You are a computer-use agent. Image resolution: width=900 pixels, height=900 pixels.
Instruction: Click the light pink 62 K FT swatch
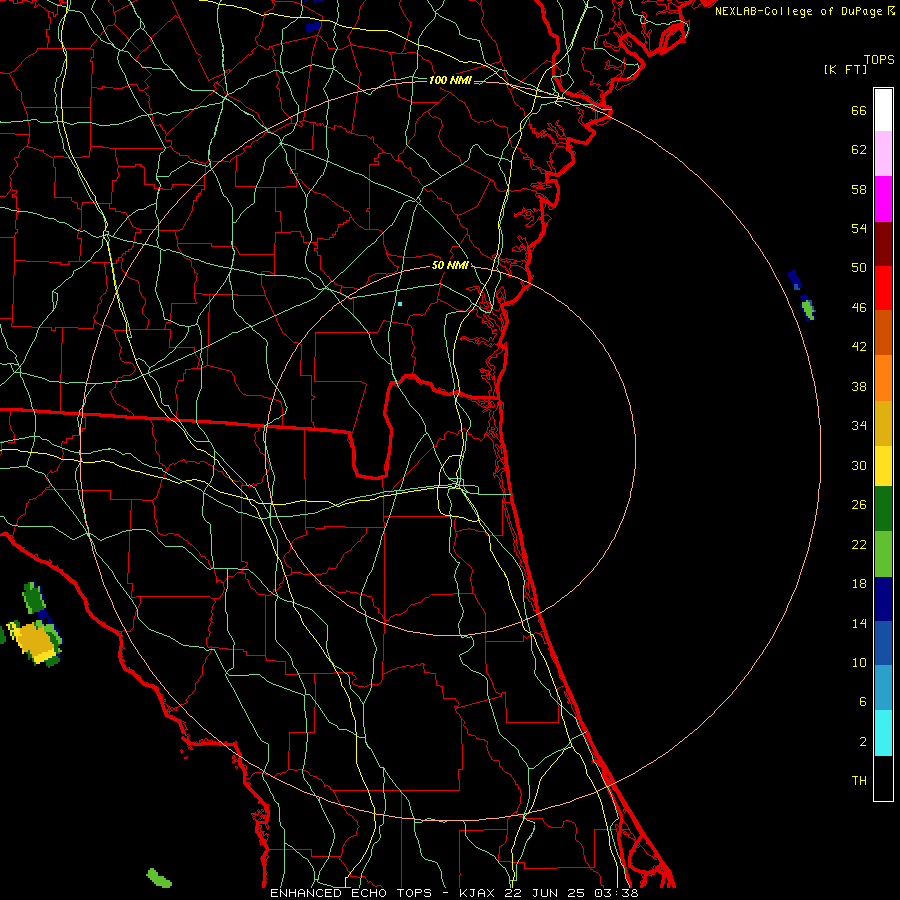[883, 153]
